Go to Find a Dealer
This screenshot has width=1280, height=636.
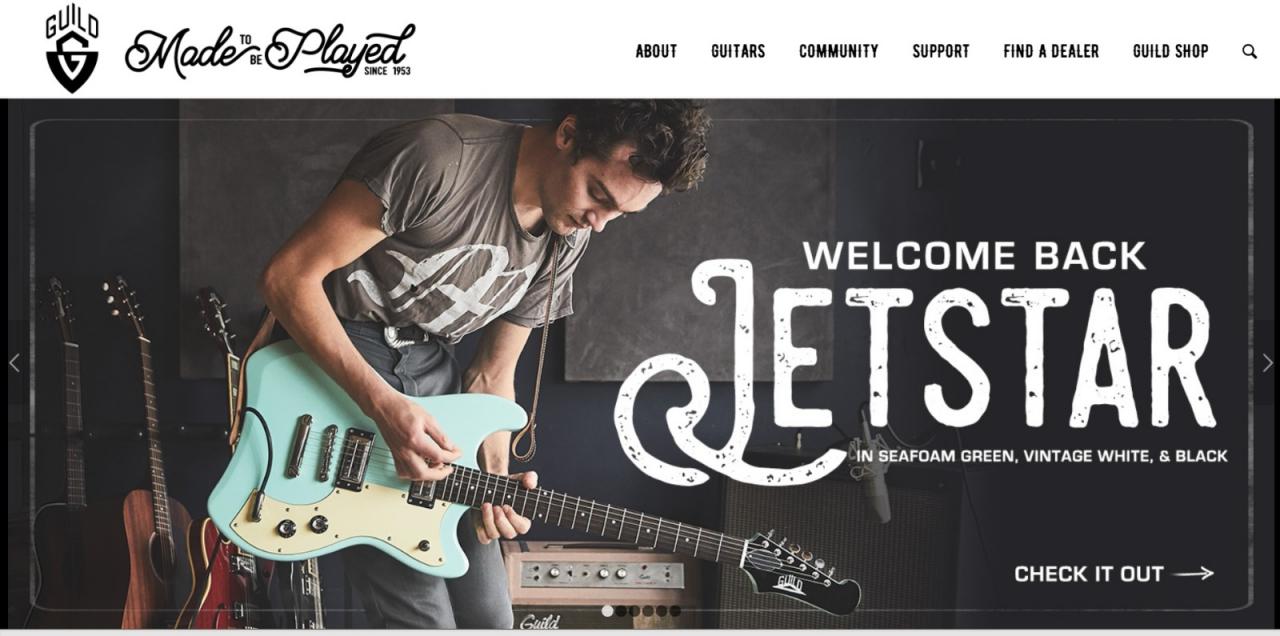pyautogui.click(x=1051, y=51)
